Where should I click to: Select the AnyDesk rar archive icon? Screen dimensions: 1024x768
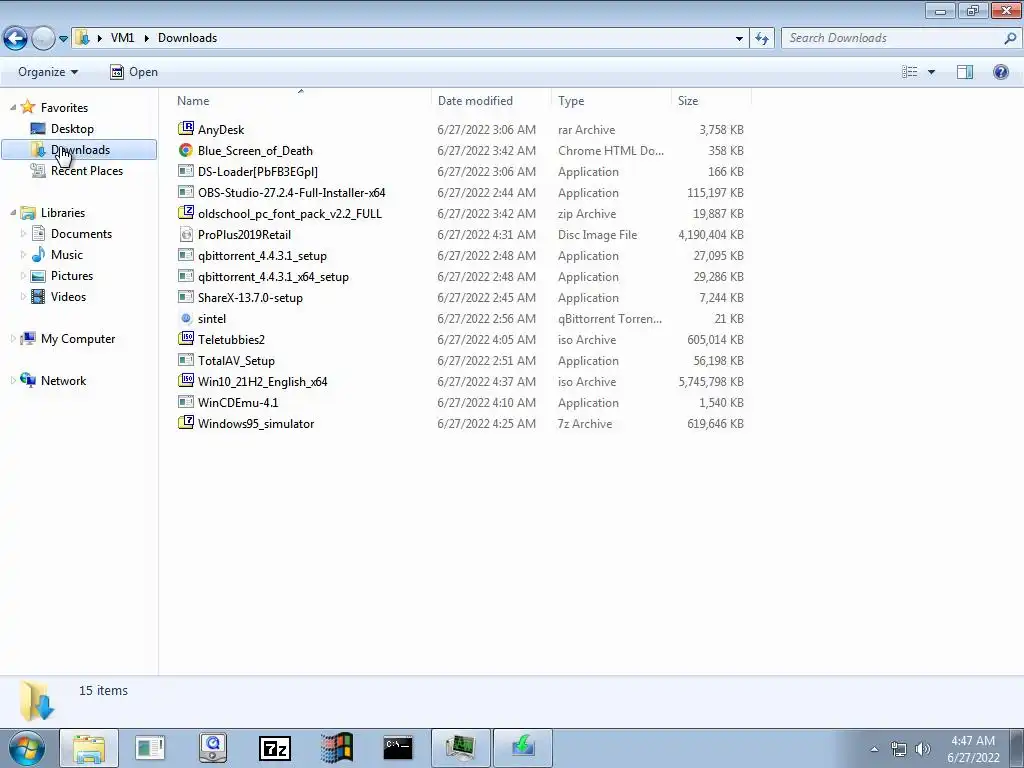pos(186,129)
